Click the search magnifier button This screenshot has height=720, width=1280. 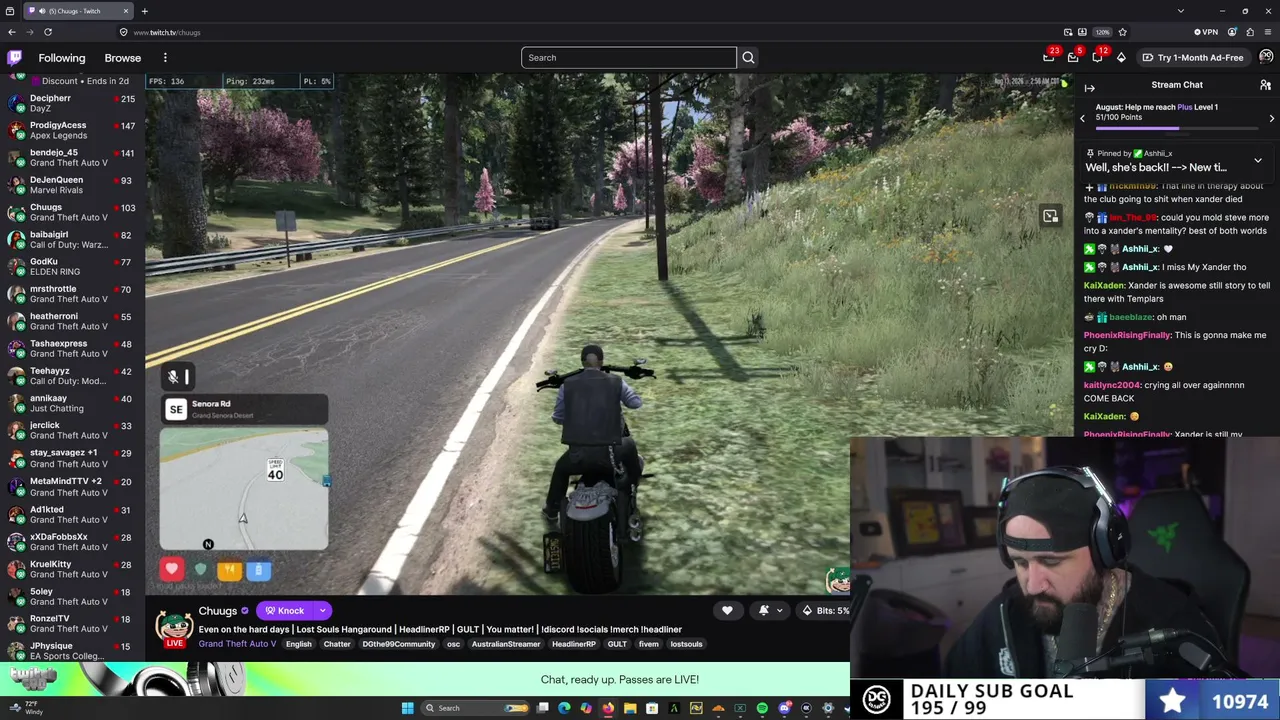click(x=748, y=58)
